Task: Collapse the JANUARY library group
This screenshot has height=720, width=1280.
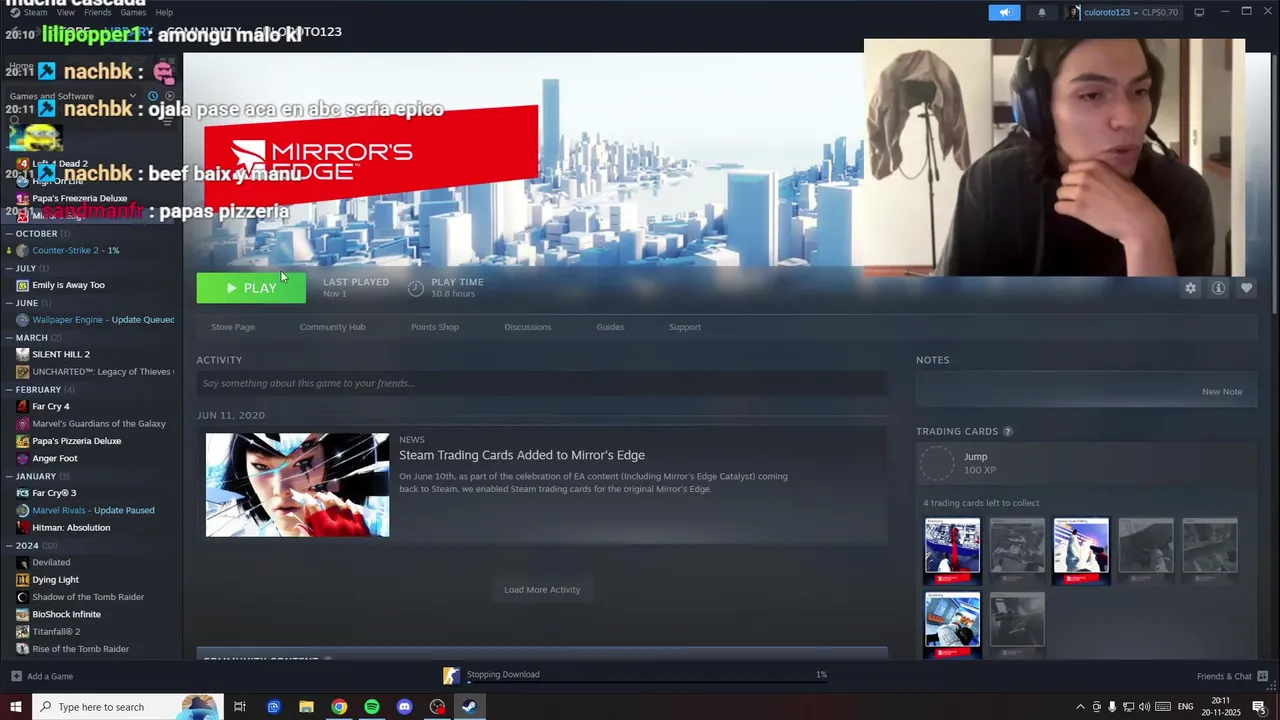Action: [9, 476]
